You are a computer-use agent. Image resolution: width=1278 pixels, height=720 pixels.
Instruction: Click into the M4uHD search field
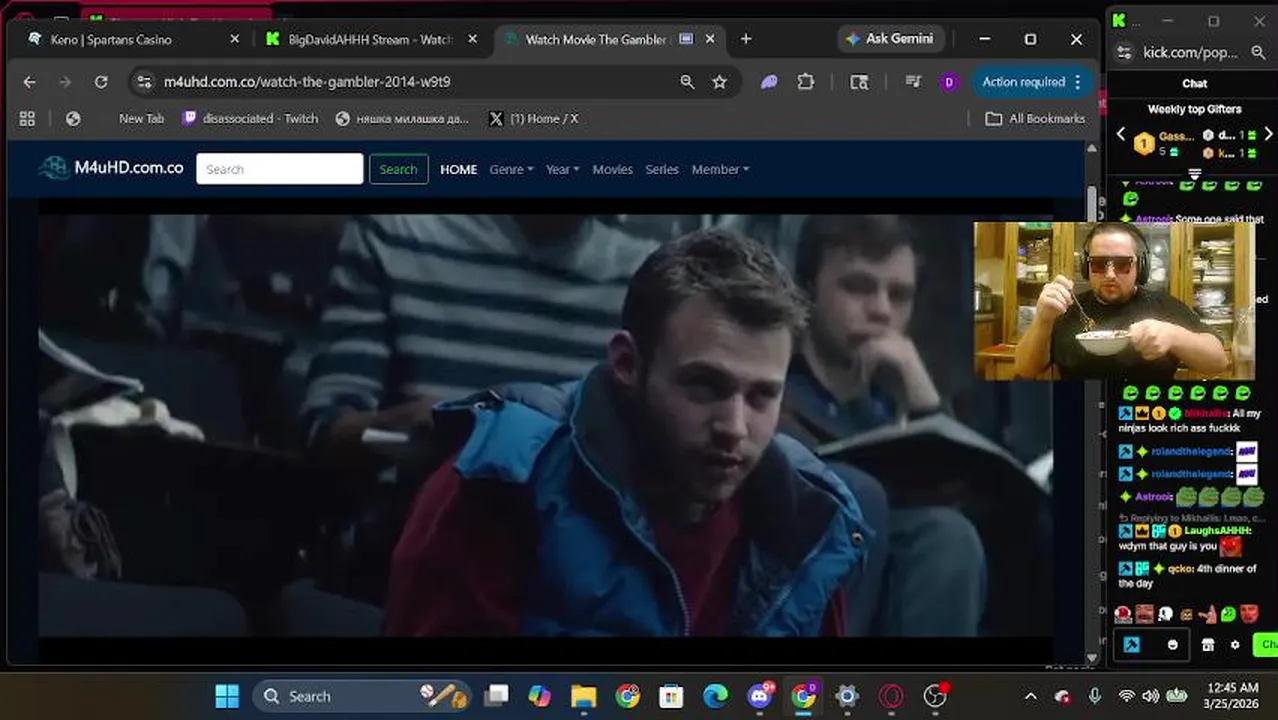[280, 169]
